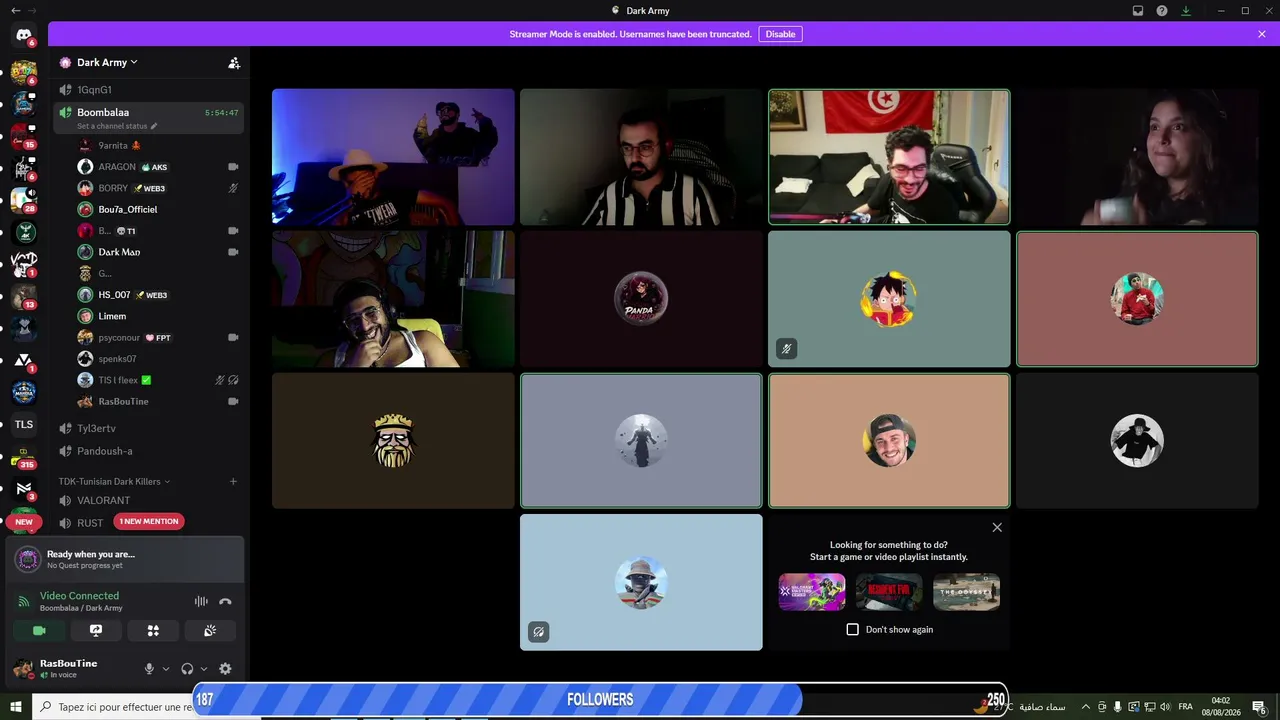
Task: Focus the Luffy avatar video tile
Action: pos(889,299)
